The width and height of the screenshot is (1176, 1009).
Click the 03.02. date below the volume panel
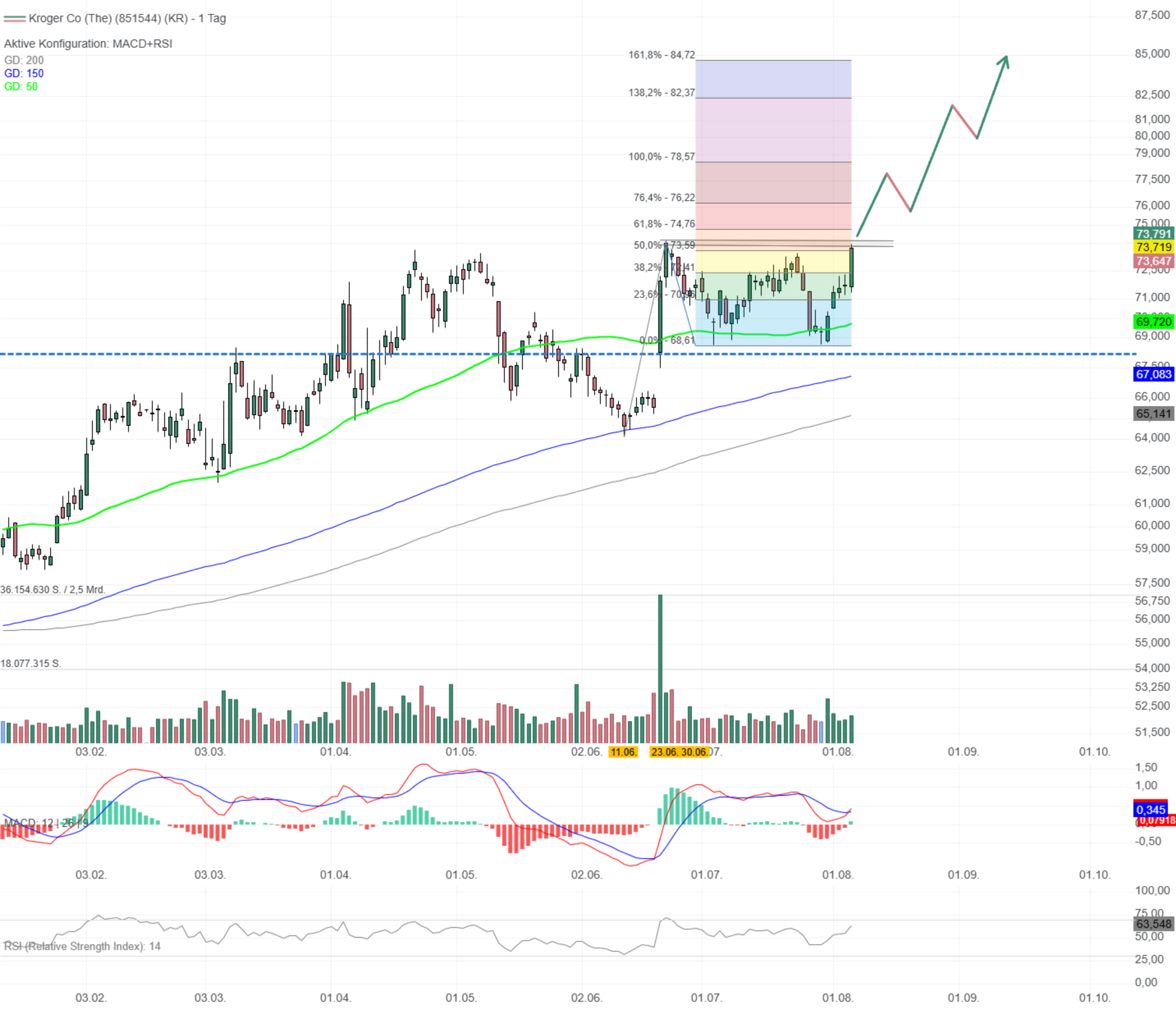click(91, 752)
